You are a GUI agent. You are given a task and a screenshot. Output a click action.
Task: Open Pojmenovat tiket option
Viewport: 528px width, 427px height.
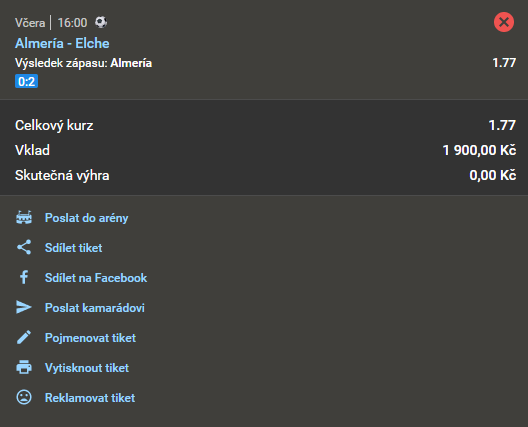tap(91, 338)
